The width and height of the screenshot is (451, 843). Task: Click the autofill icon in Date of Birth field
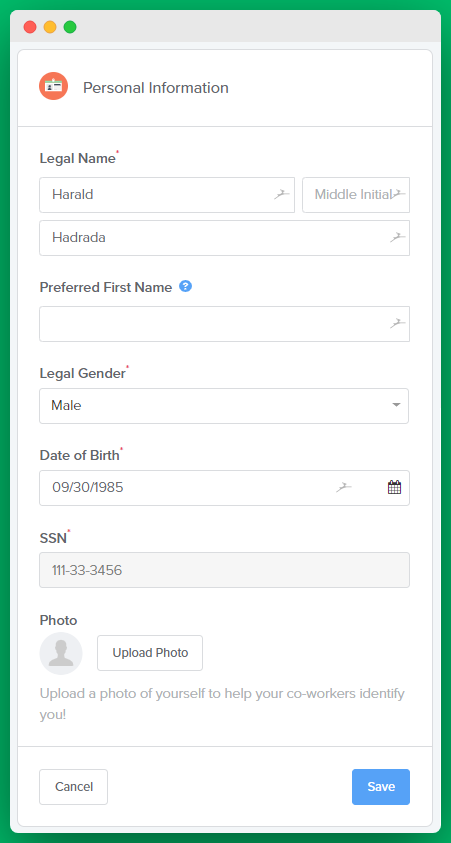click(344, 488)
